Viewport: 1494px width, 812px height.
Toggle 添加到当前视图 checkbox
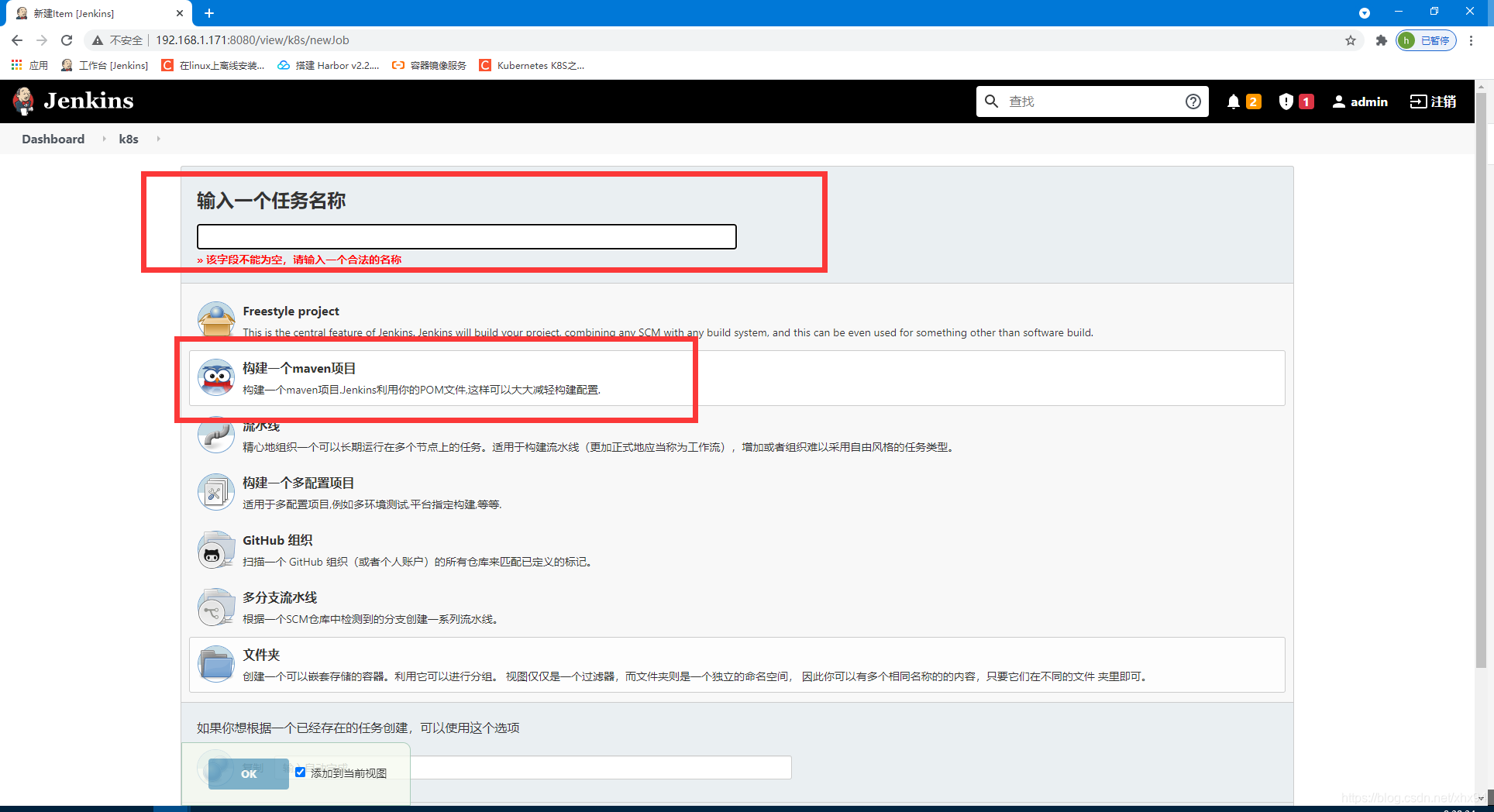[300, 772]
